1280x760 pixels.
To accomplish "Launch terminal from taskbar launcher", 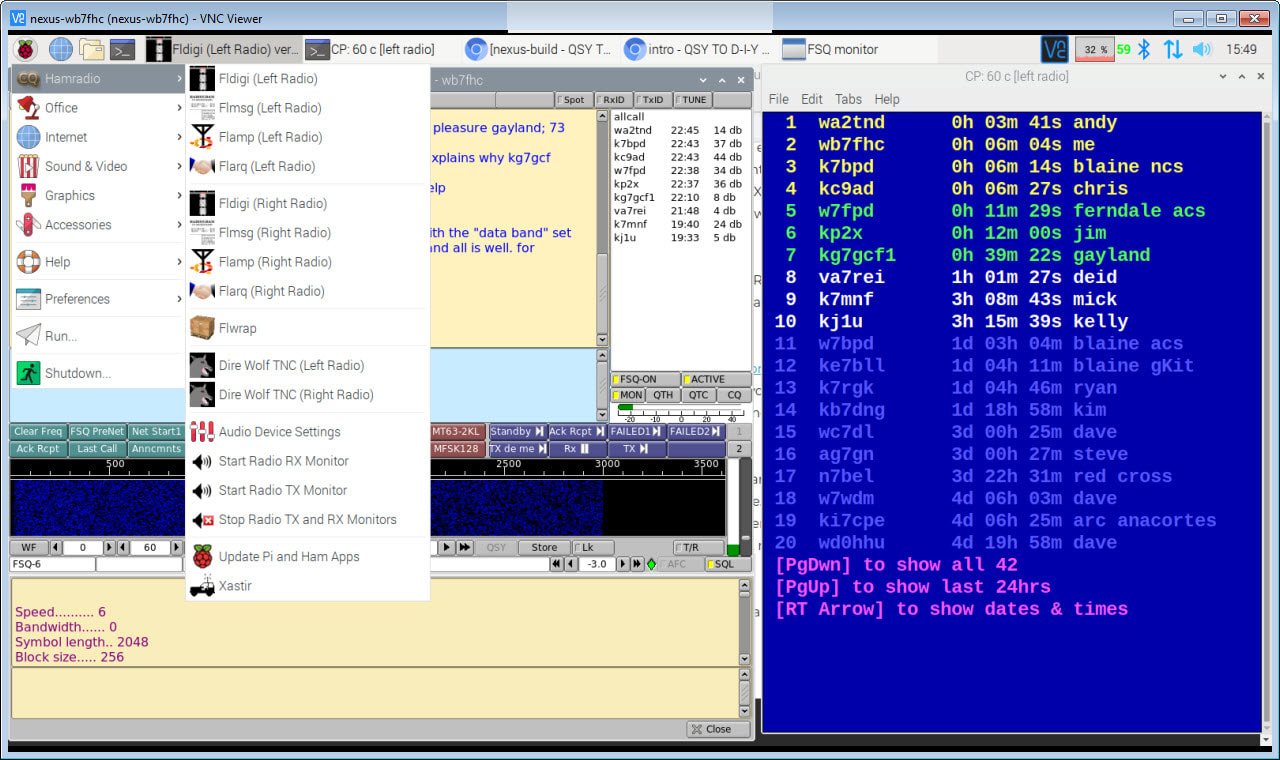I will click(x=123, y=49).
